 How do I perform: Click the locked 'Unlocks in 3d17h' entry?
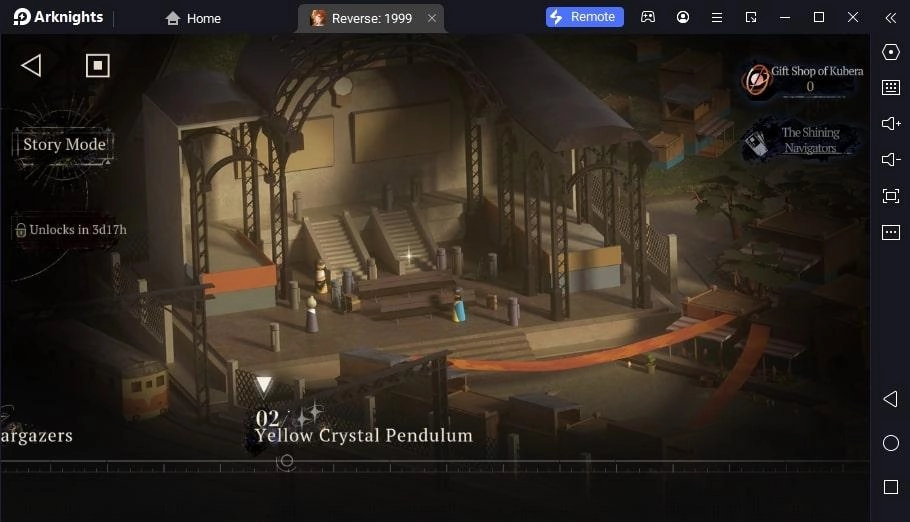pos(71,230)
